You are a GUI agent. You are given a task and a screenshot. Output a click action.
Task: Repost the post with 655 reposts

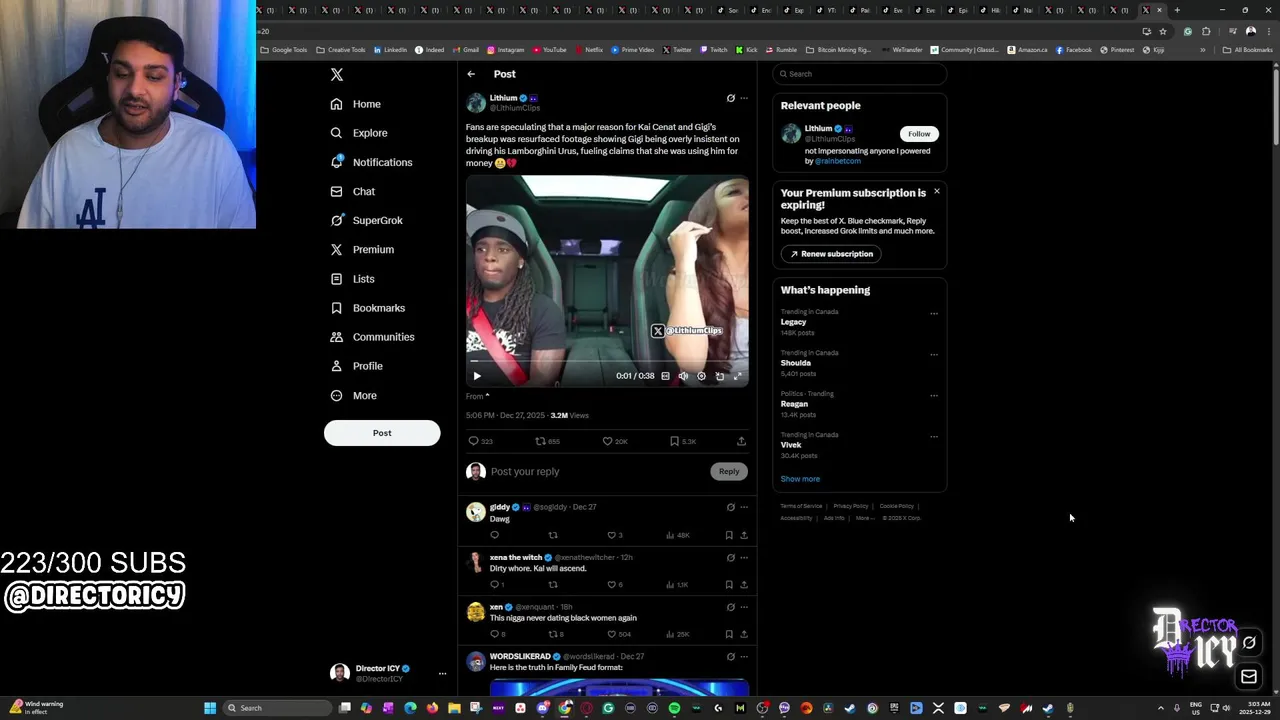[x=547, y=441]
